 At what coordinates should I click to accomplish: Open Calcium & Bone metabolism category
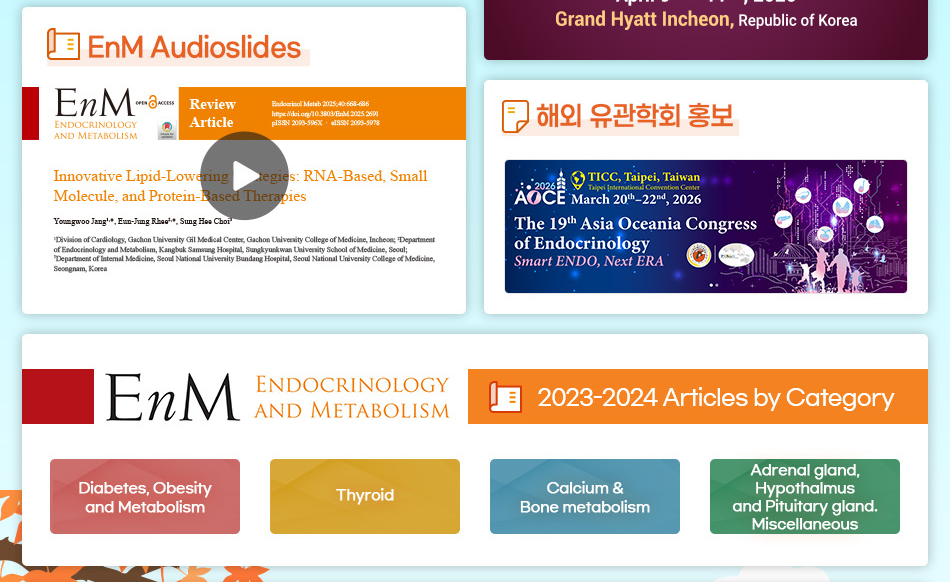(585, 497)
